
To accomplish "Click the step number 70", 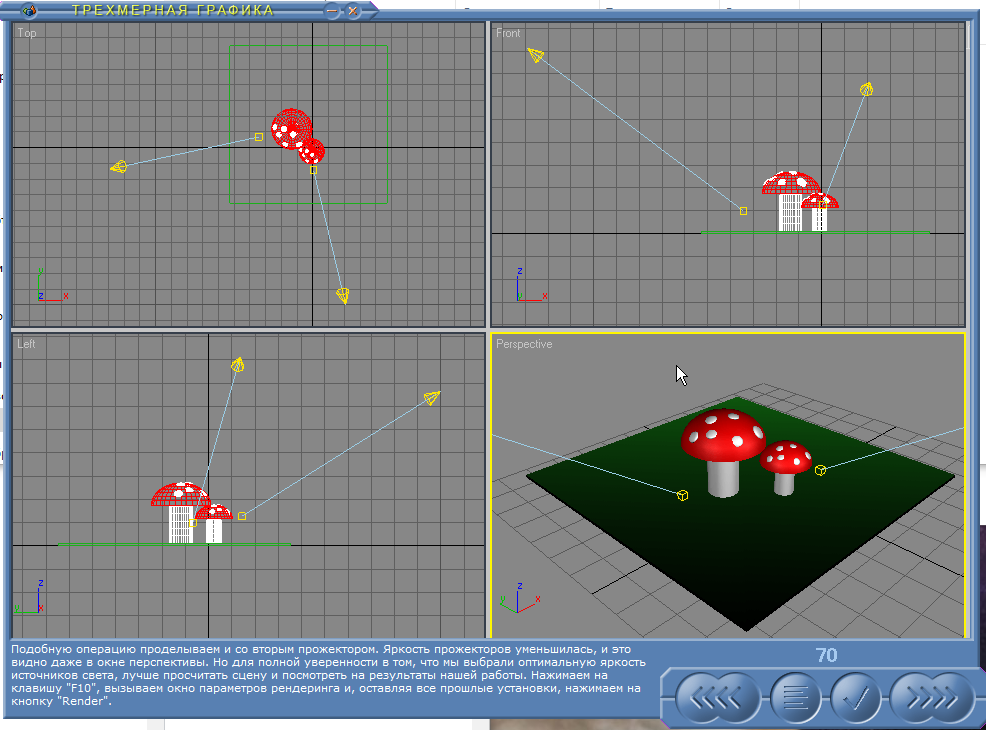I will (826, 655).
